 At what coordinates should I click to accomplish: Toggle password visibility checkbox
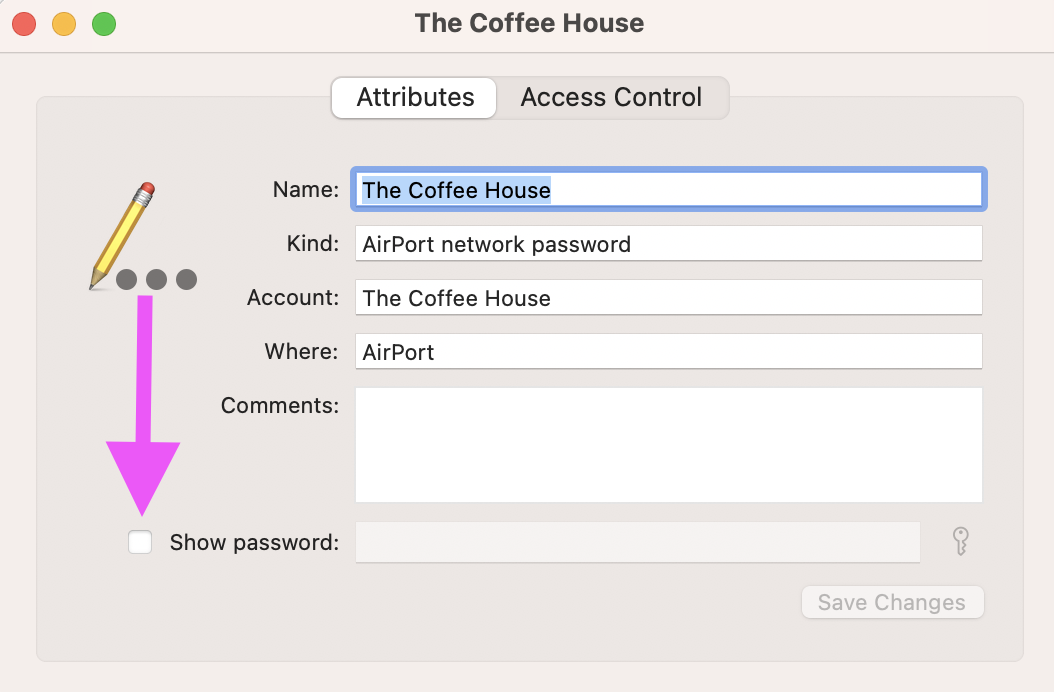pos(140,541)
